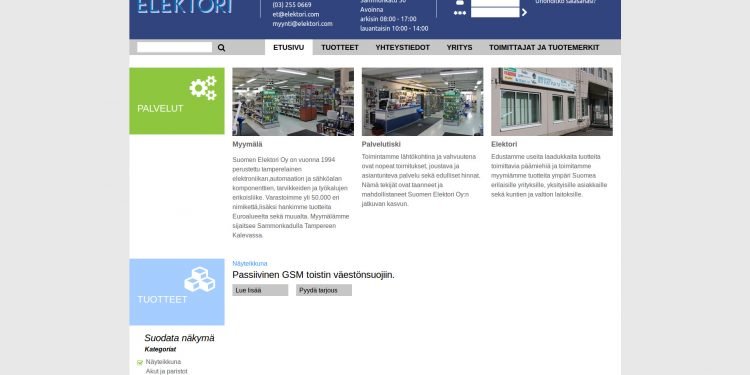The height and width of the screenshot is (375, 750).
Task: Click the cubes icon in Tuotteet tile
Action: point(199,279)
